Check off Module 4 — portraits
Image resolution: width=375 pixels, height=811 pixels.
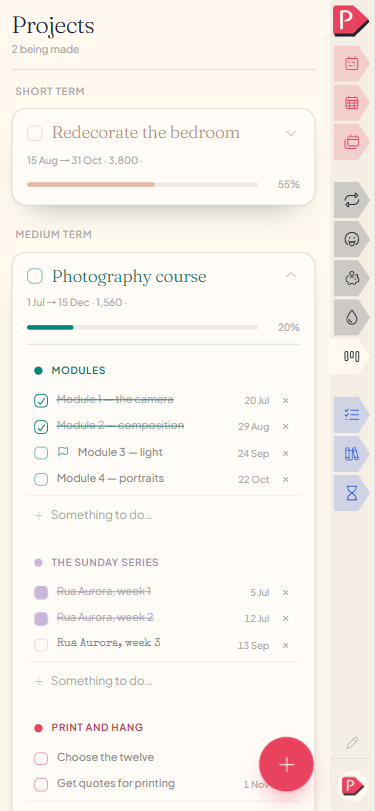pos(41,479)
